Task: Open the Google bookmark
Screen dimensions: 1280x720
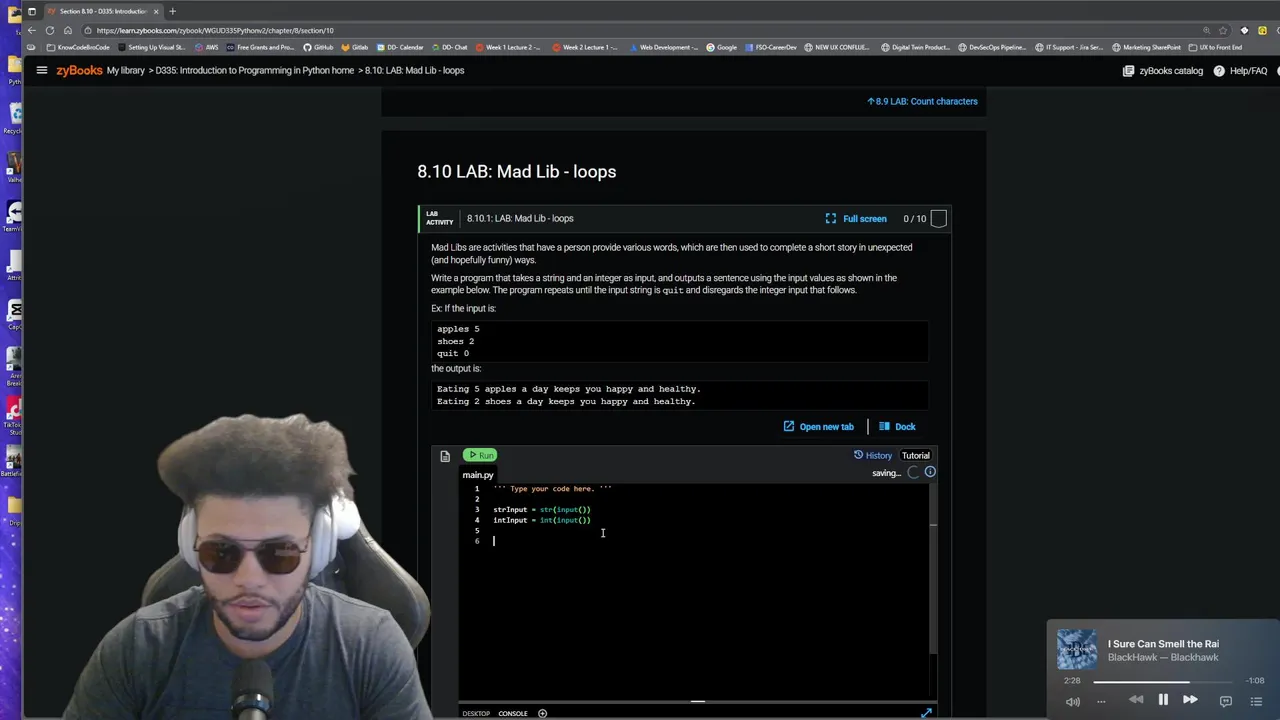Action: pos(721,47)
